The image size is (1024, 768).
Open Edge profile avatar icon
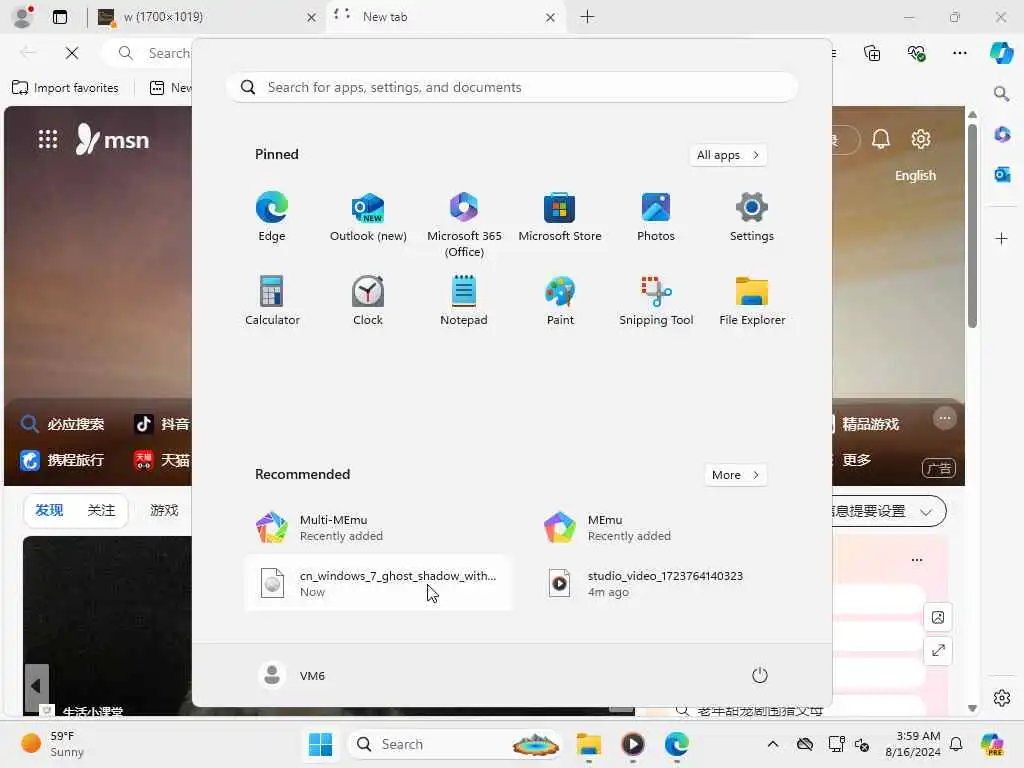(x=23, y=17)
